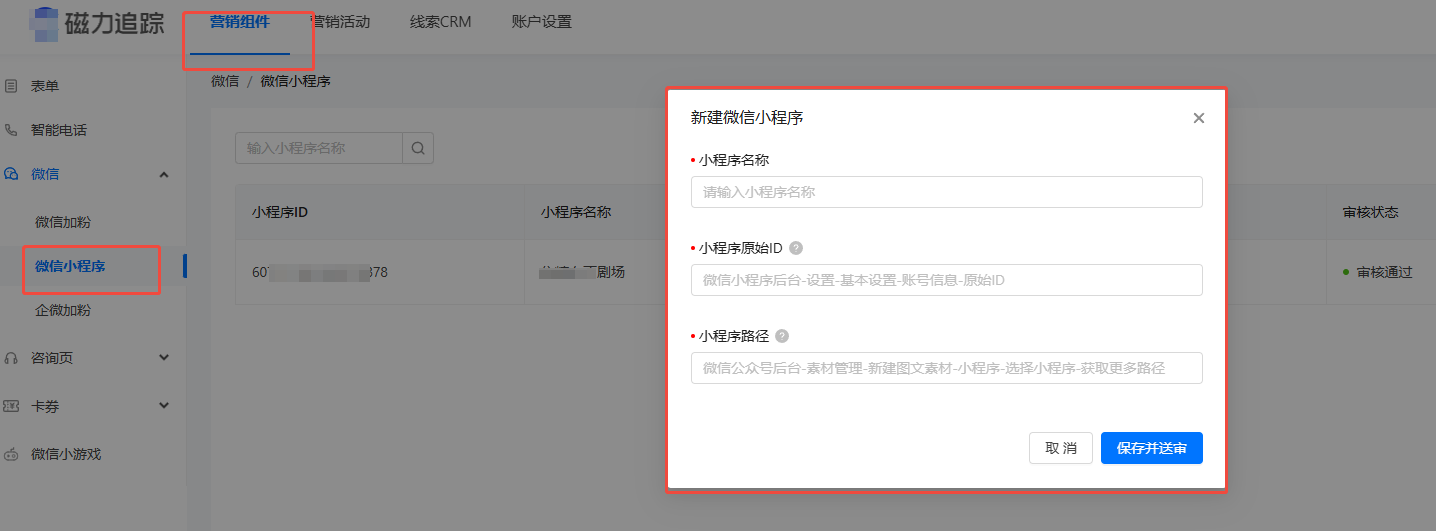Click the search magnifier icon button
This screenshot has width=1436, height=531.
[x=418, y=148]
